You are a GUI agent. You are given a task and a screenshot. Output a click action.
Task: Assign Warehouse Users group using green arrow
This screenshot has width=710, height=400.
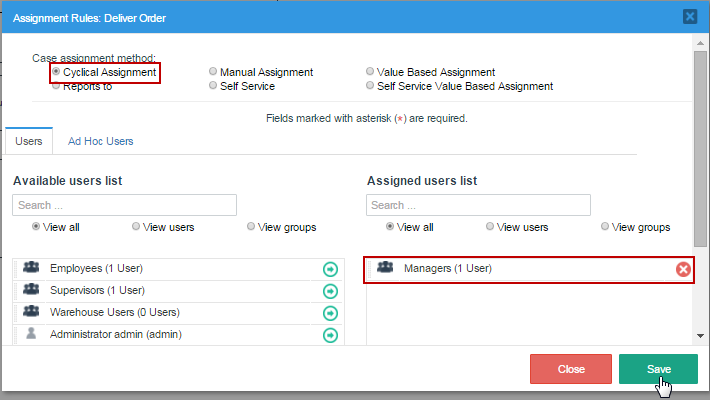tap(330, 313)
